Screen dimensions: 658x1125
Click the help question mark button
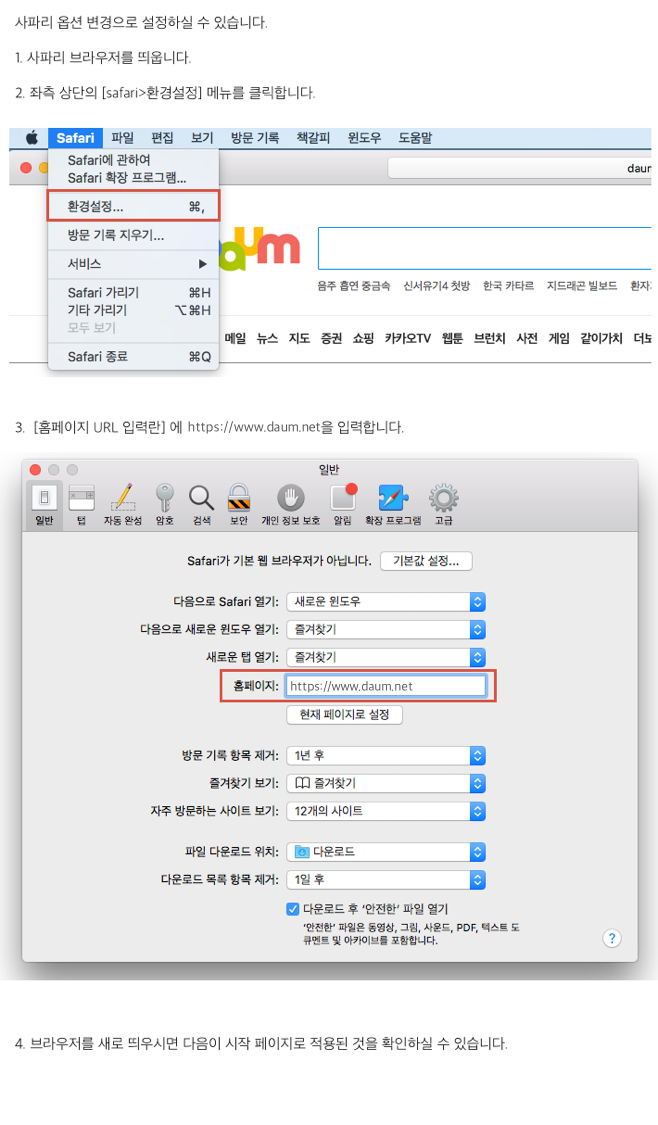pyautogui.click(x=611, y=938)
